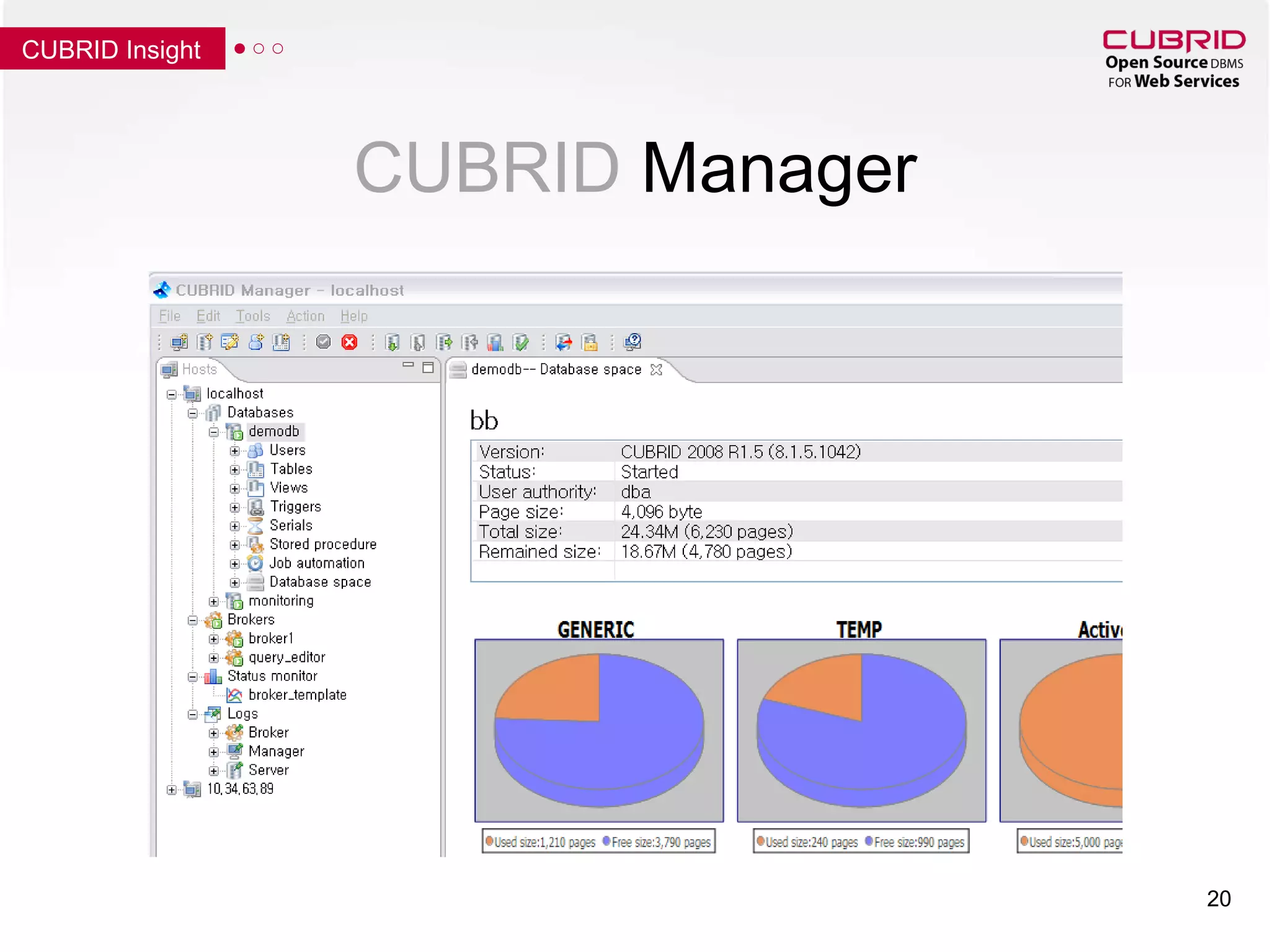Select the Hosts panel tab
The image size is (1270, 952).
click(190, 369)
